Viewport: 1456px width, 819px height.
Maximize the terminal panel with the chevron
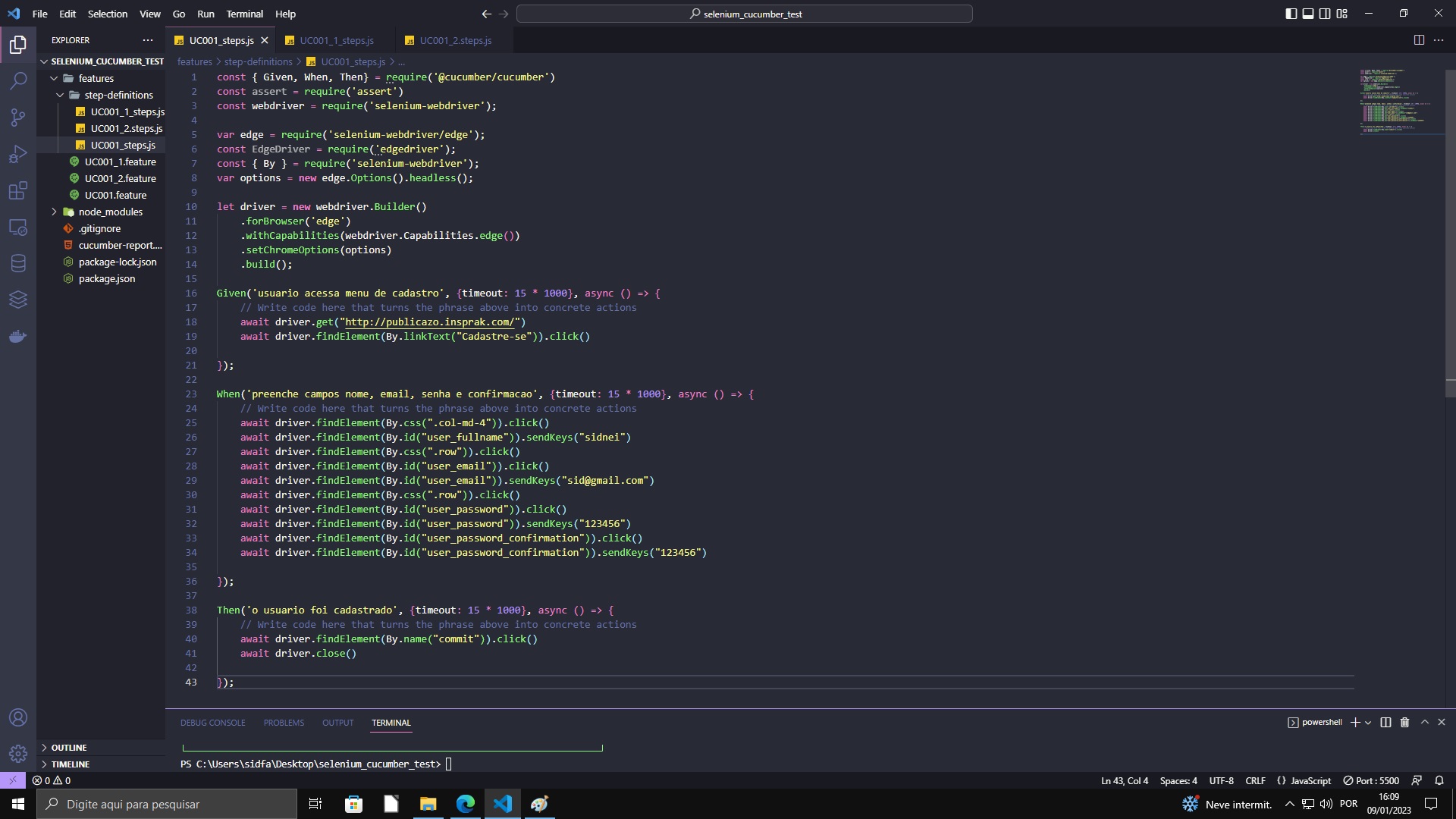[x=1424, y=722]
